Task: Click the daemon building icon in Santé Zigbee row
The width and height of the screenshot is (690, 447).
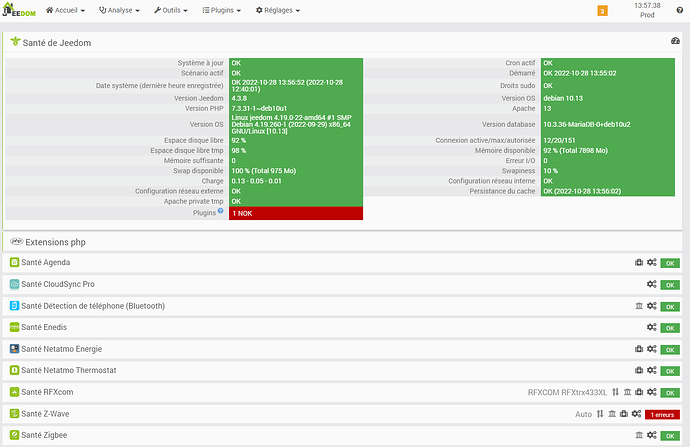Action: [639, 435]
